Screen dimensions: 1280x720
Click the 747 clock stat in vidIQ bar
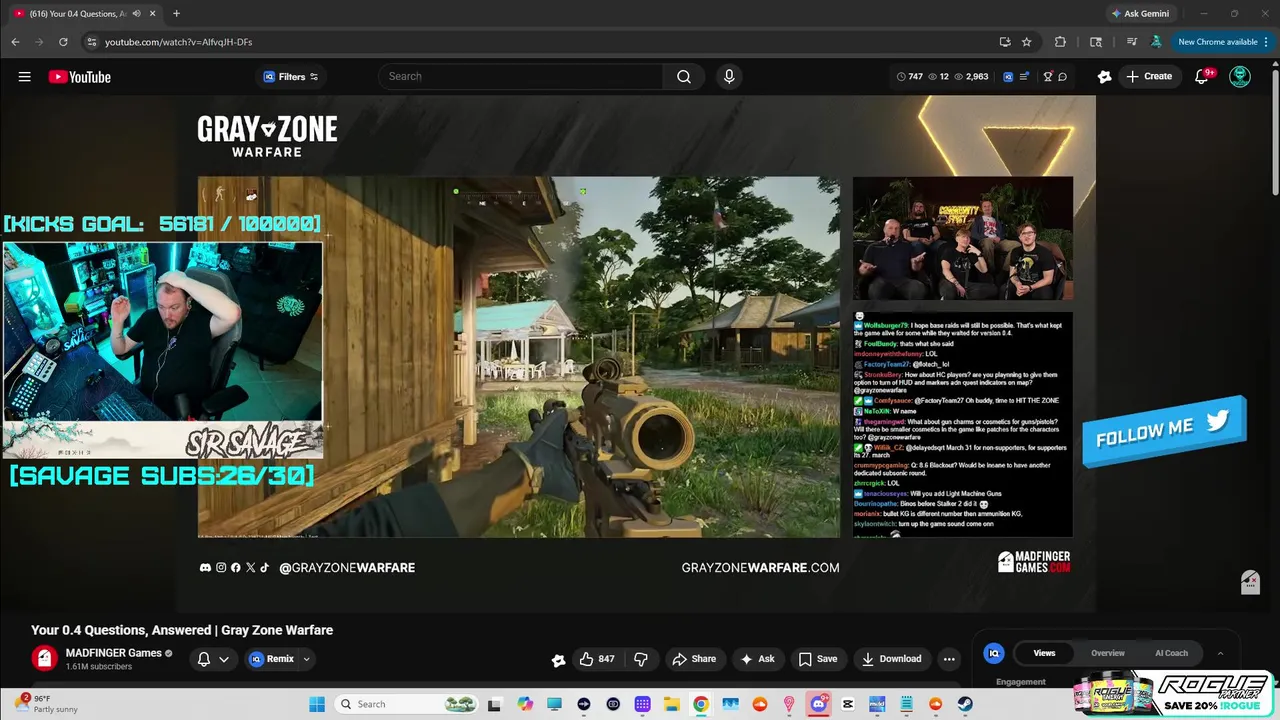click(x=909, y=77)
